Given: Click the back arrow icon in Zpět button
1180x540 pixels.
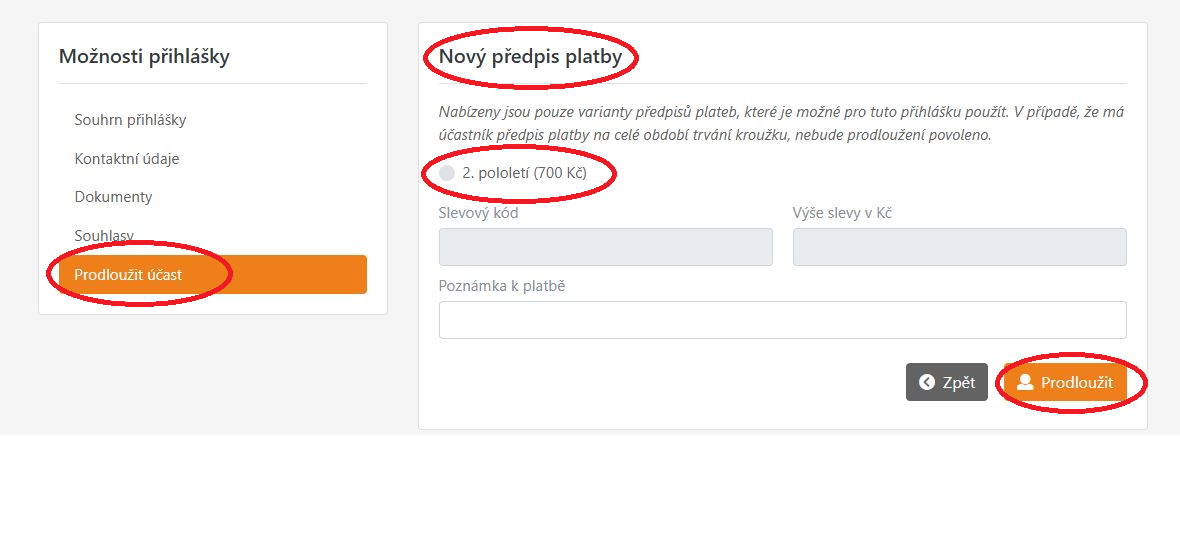Looking at the screenshot, I should click(927, 382).
